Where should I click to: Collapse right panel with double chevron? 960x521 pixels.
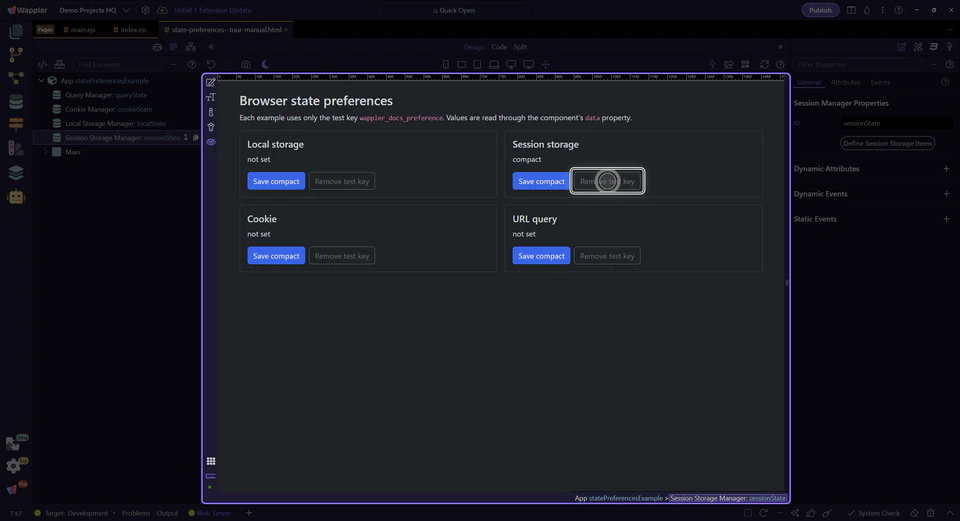[780, 47]
